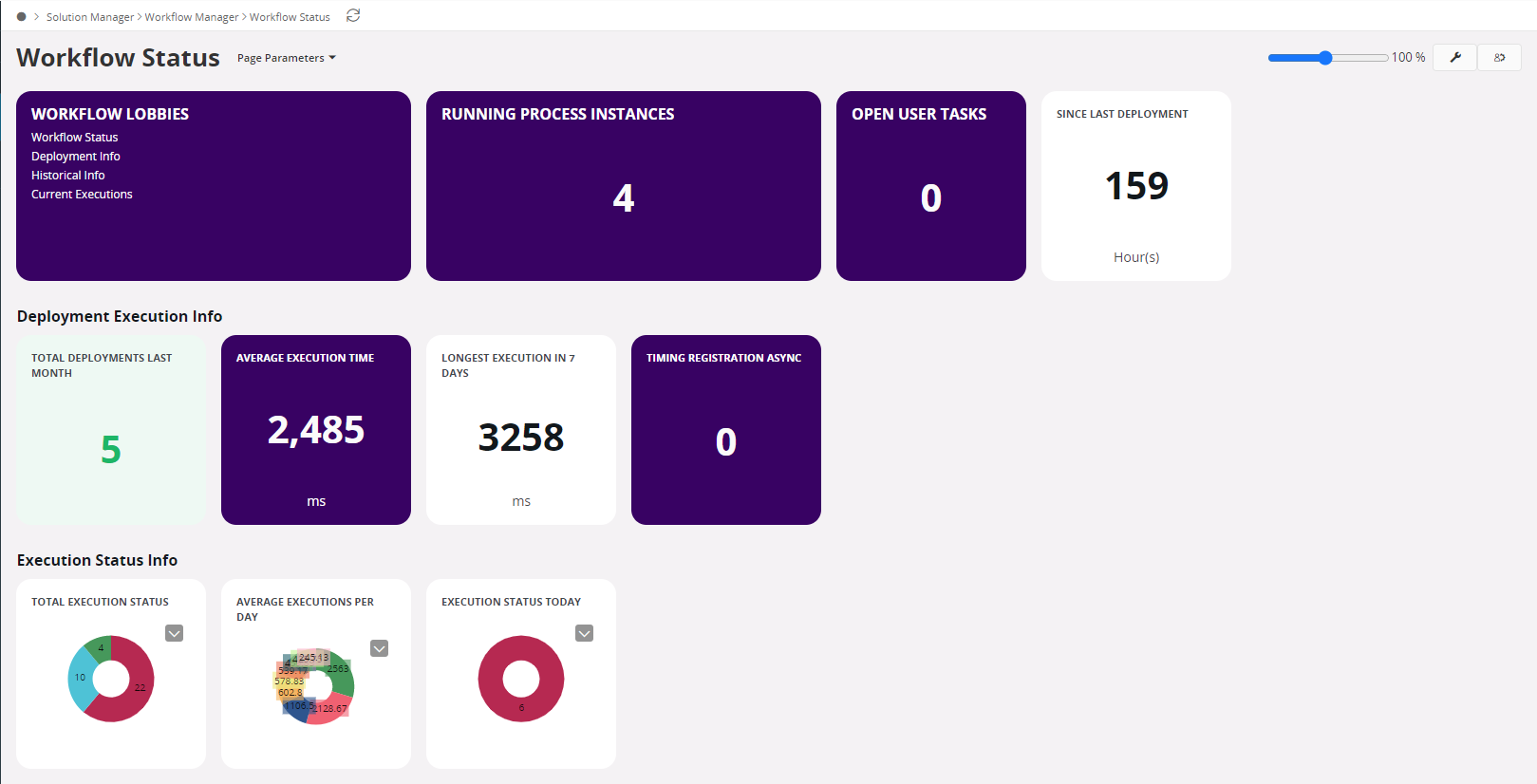Viewport: 1537px width, 784px height.
Task: Expand Total Execution Status chart menu
Action: coord(174,633)
